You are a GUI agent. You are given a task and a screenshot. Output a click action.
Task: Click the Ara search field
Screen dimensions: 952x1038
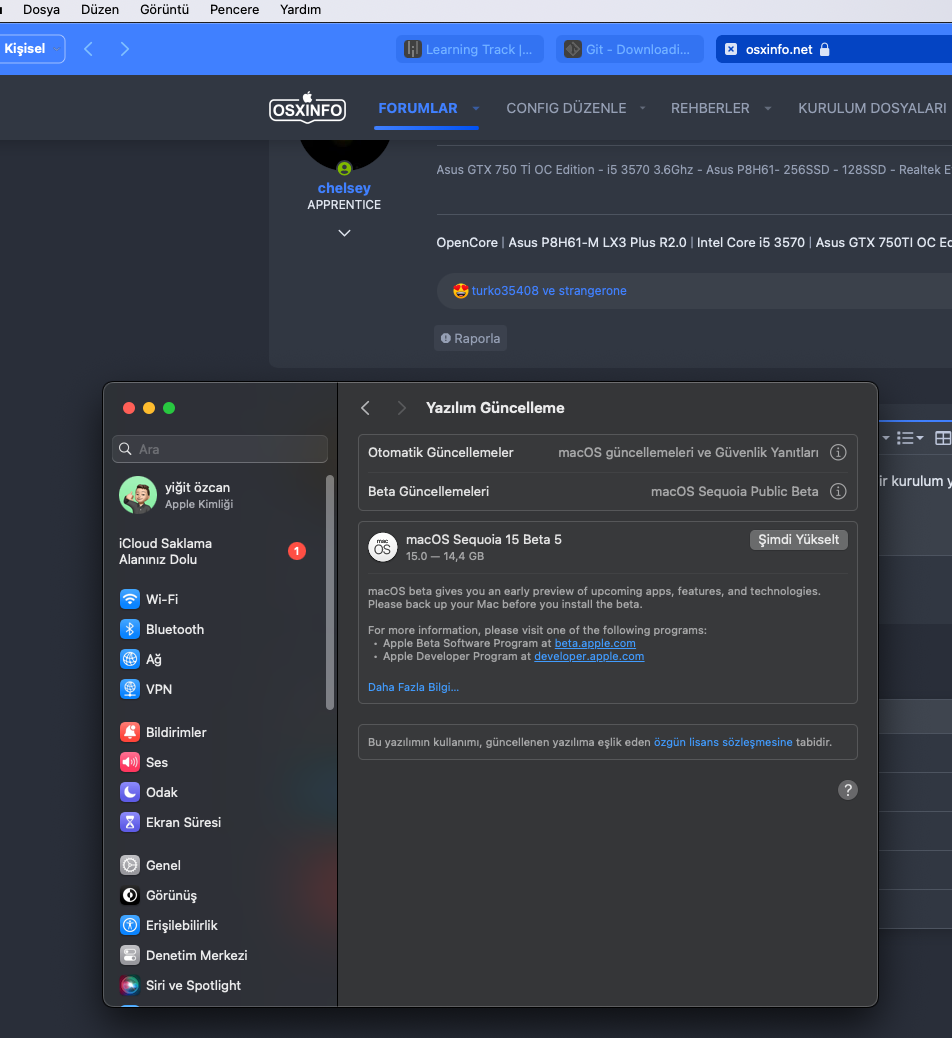220,449
